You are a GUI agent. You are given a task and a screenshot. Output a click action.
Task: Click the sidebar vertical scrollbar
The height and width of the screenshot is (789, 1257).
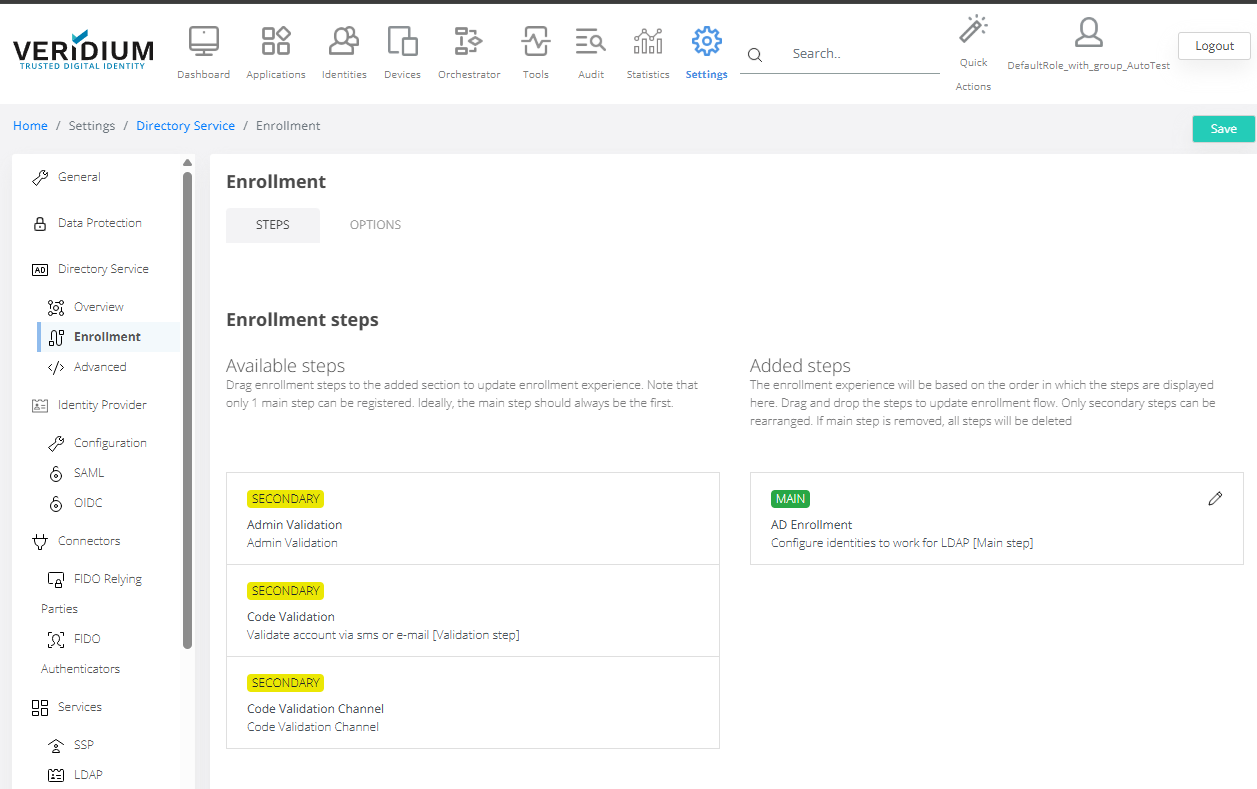pos(187,410)
